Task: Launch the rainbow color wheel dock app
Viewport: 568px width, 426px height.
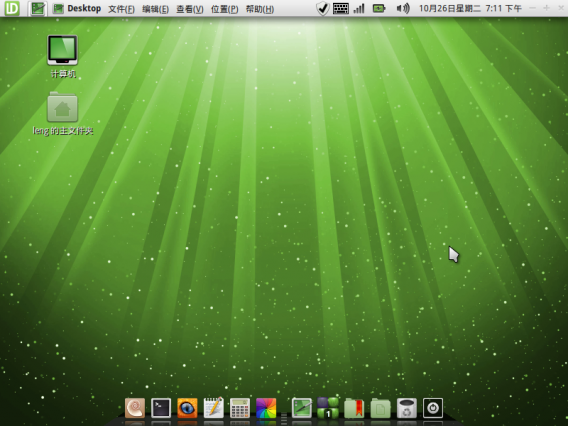Action: tap(266, 408)
